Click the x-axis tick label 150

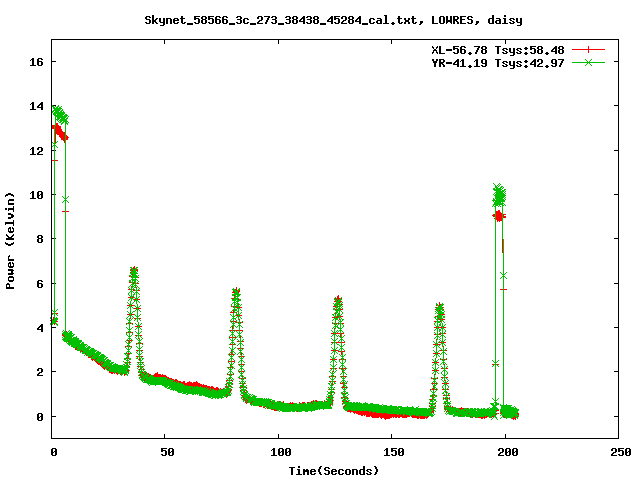394,452
